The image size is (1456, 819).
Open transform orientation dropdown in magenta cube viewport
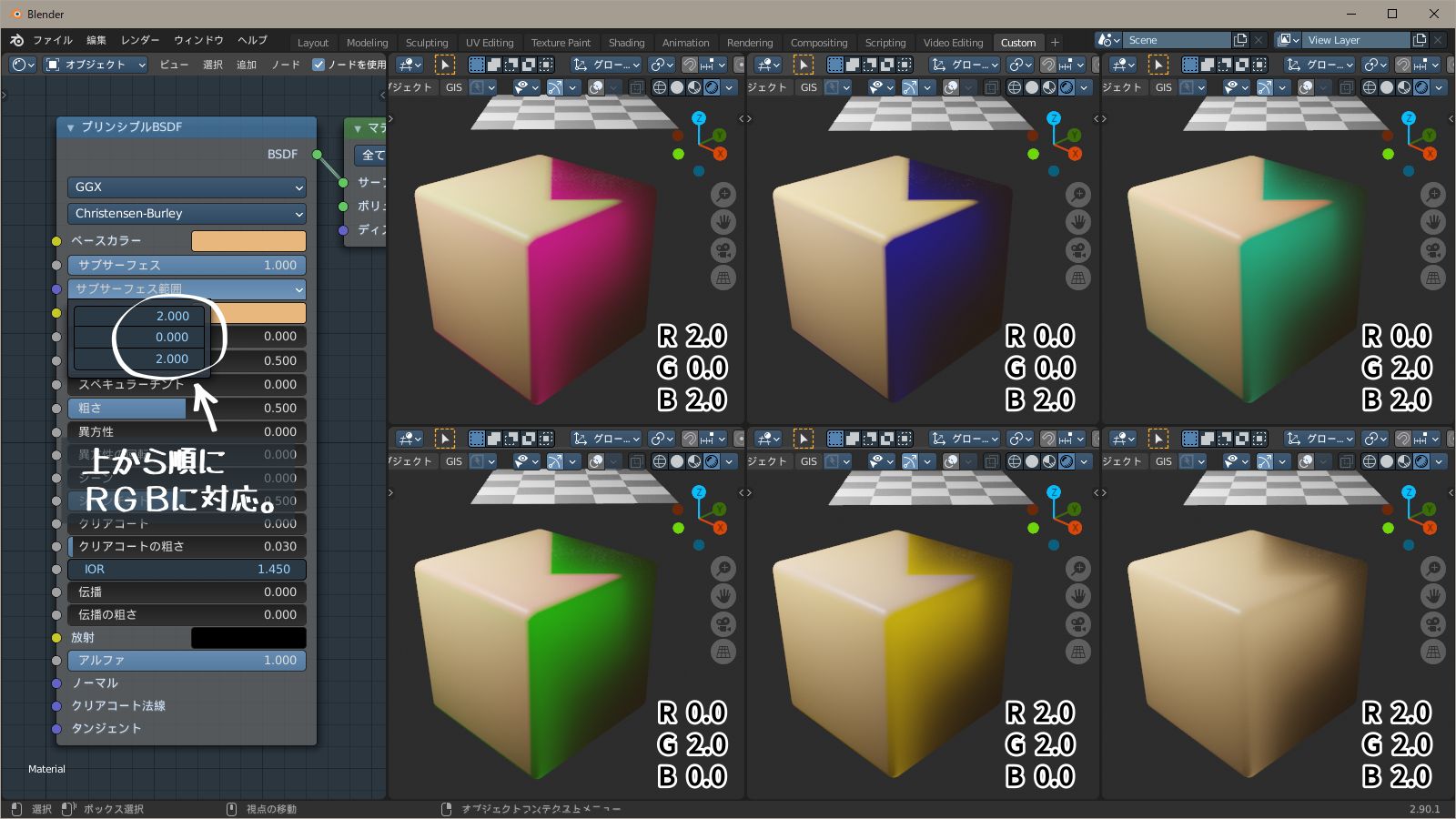606,65
